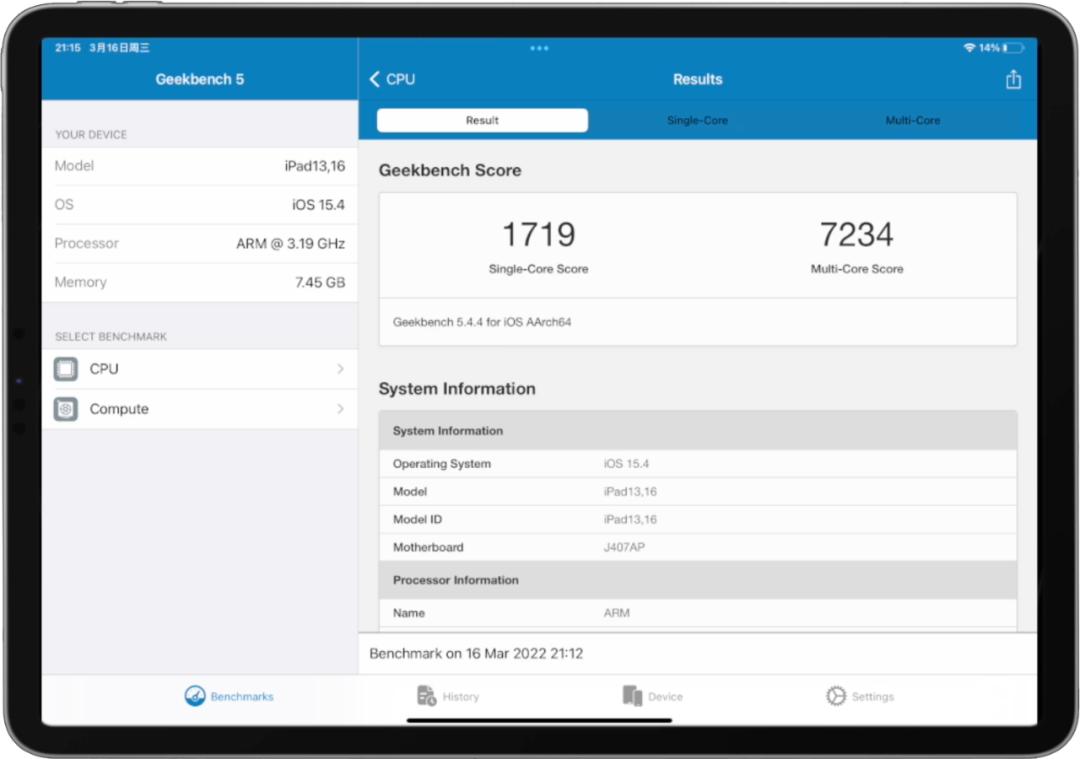Tap the System Information main heading
Viewport: 1080px width, 759px height.
(x=457, y=388)
